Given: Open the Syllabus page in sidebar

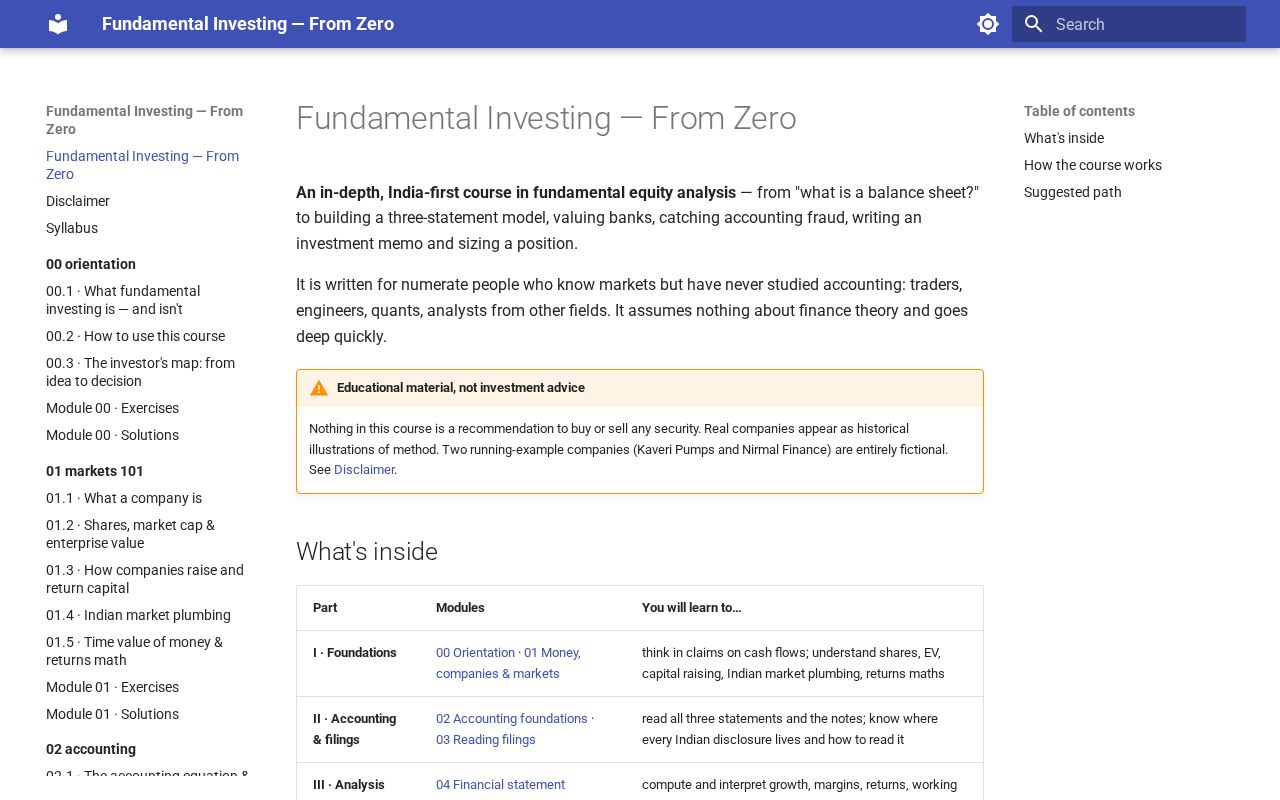Looking at the screenshot, I should [72, 228].
